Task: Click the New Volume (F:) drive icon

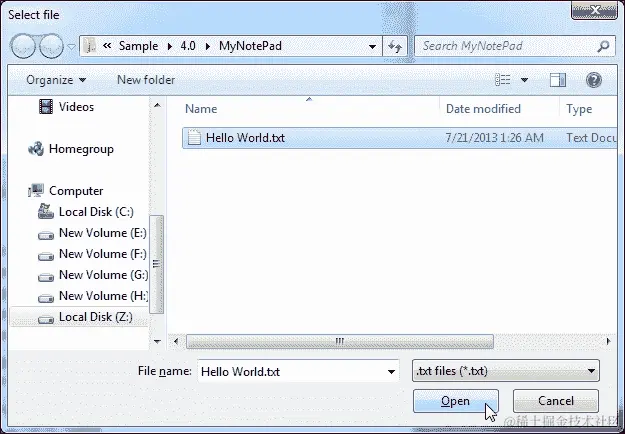Action: 45,256
